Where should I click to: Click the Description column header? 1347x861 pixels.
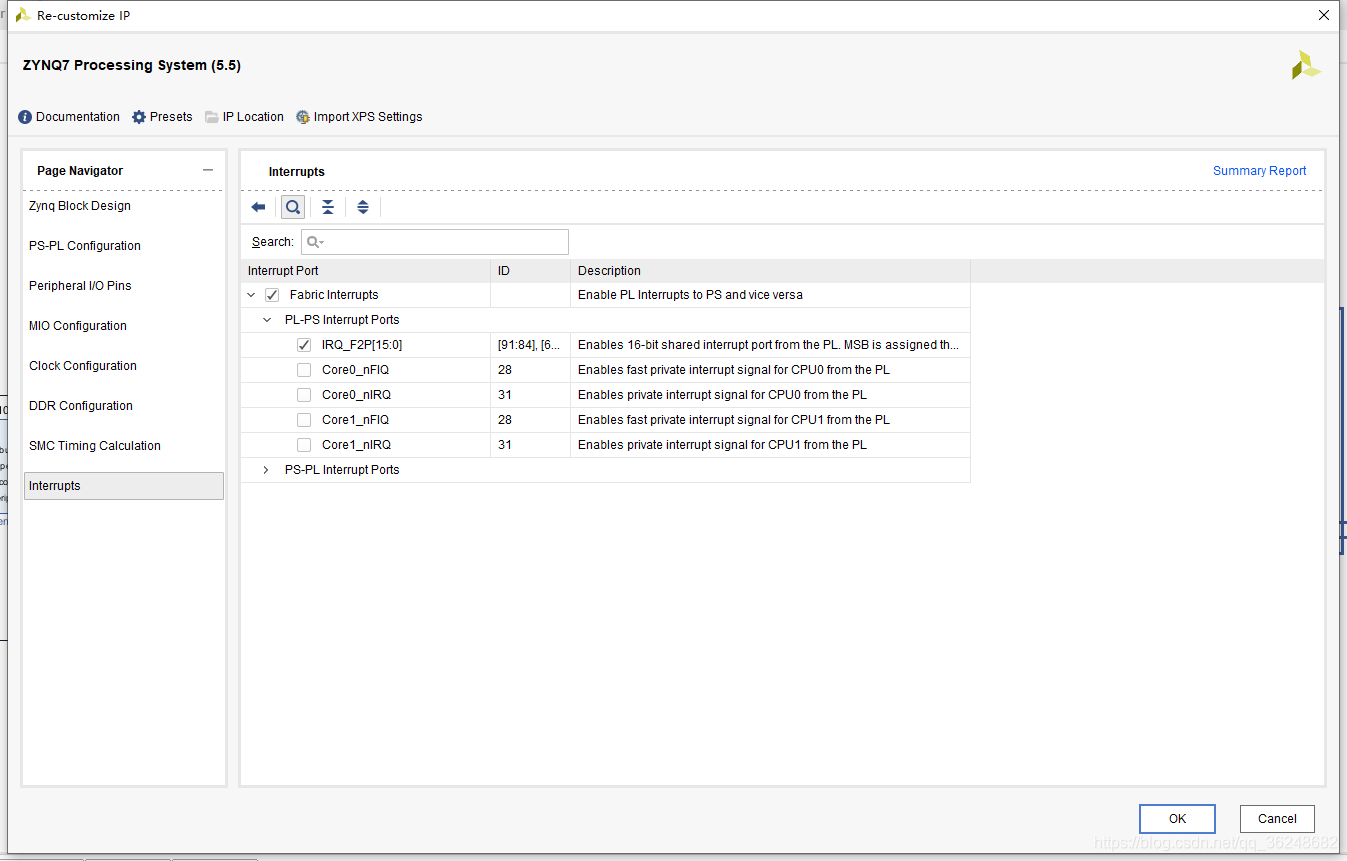point(770,271)
